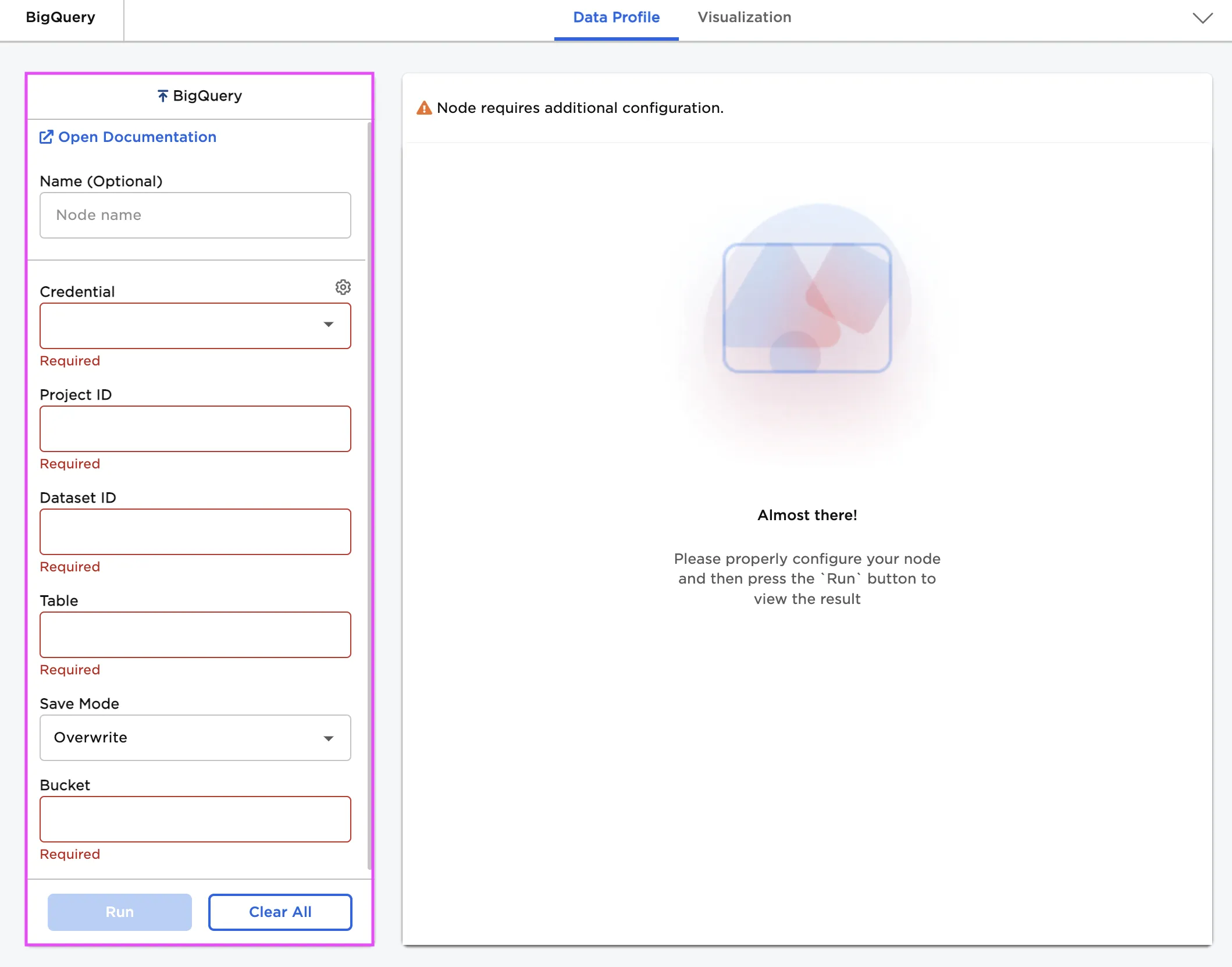1232x967 pixels.
Task: Click the Table input field
Action: coord(195,635)
